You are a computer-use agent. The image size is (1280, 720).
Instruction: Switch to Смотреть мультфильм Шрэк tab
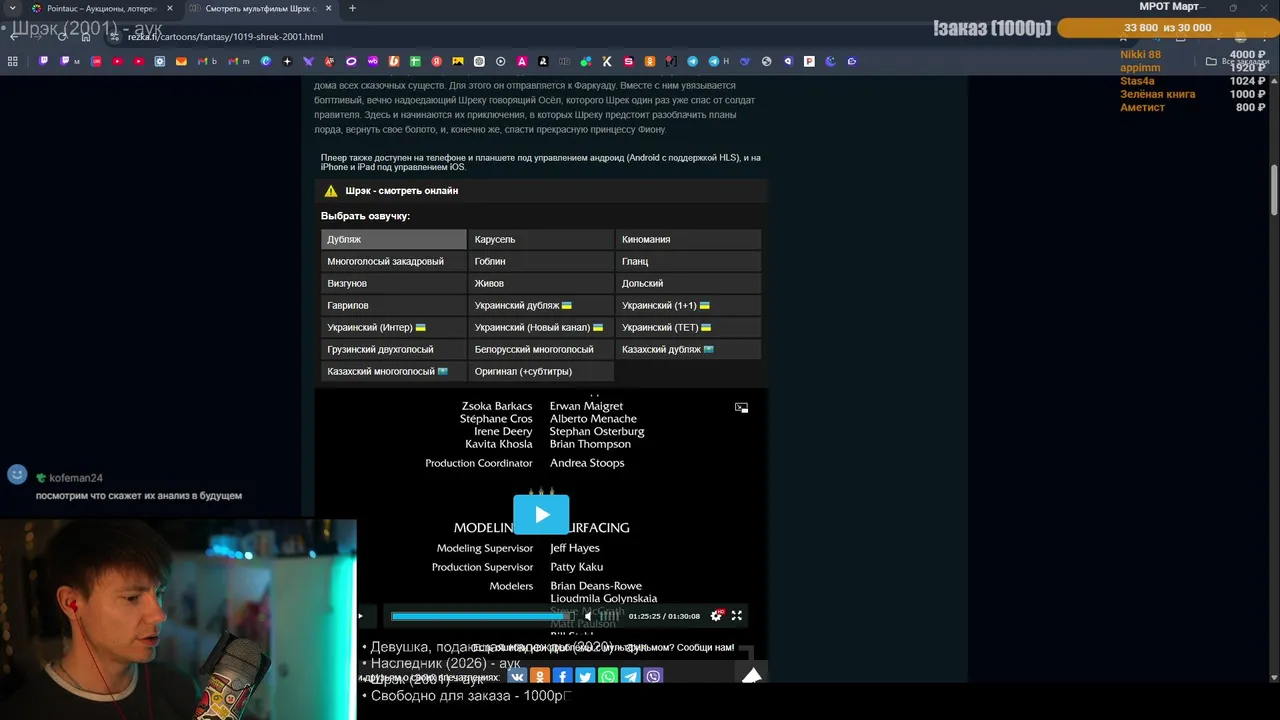(x=260, y=8)
